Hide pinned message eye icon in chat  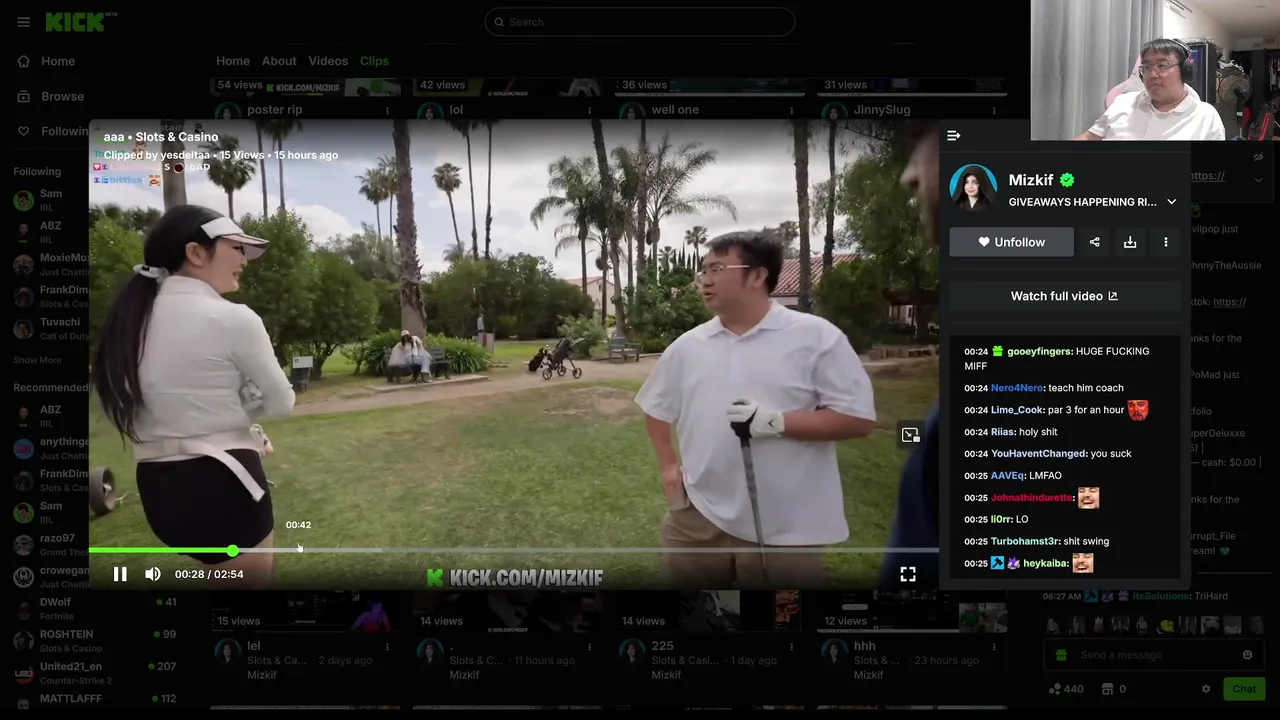tap(1258, 157)
